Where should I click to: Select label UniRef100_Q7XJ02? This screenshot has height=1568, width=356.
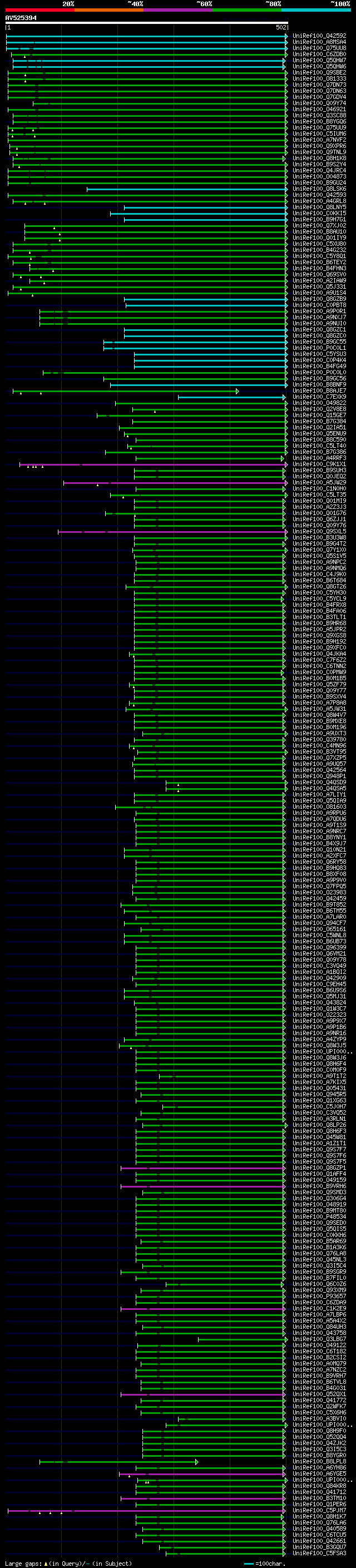click(319, 226)
